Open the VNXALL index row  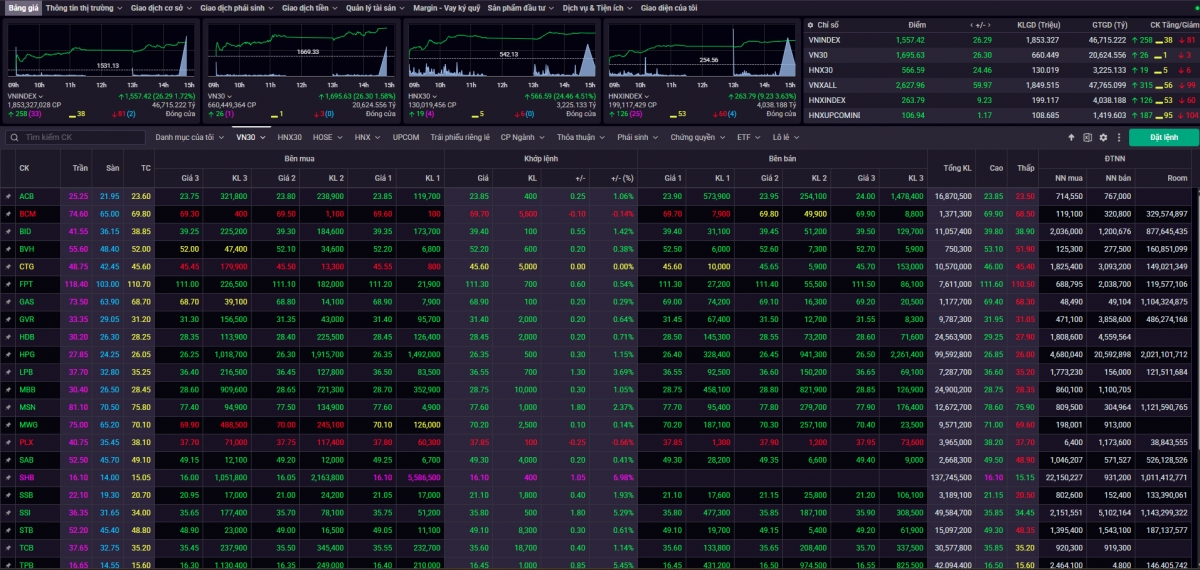(x=1002, y=85)
